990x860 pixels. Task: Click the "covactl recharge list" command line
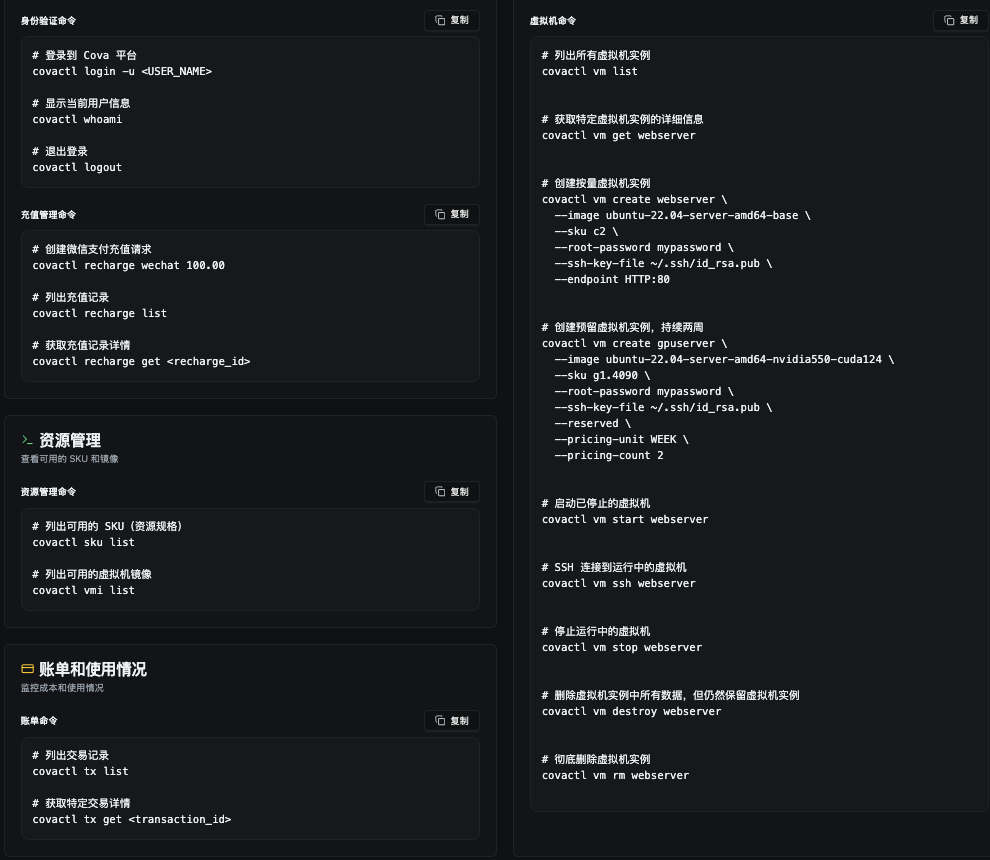[99, 313]
